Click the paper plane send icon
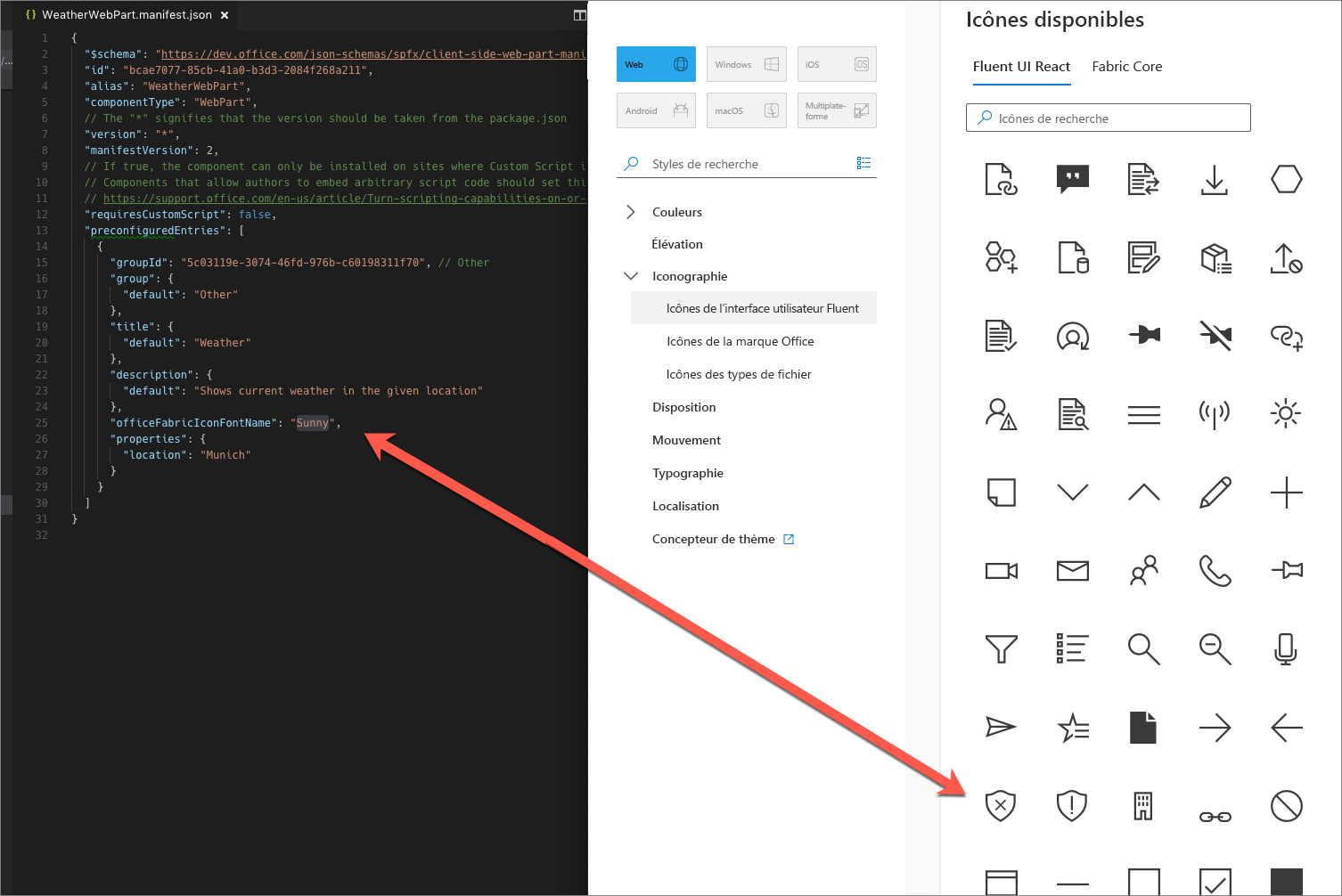The image size is (1342, 896). [x=1001, y=728]
